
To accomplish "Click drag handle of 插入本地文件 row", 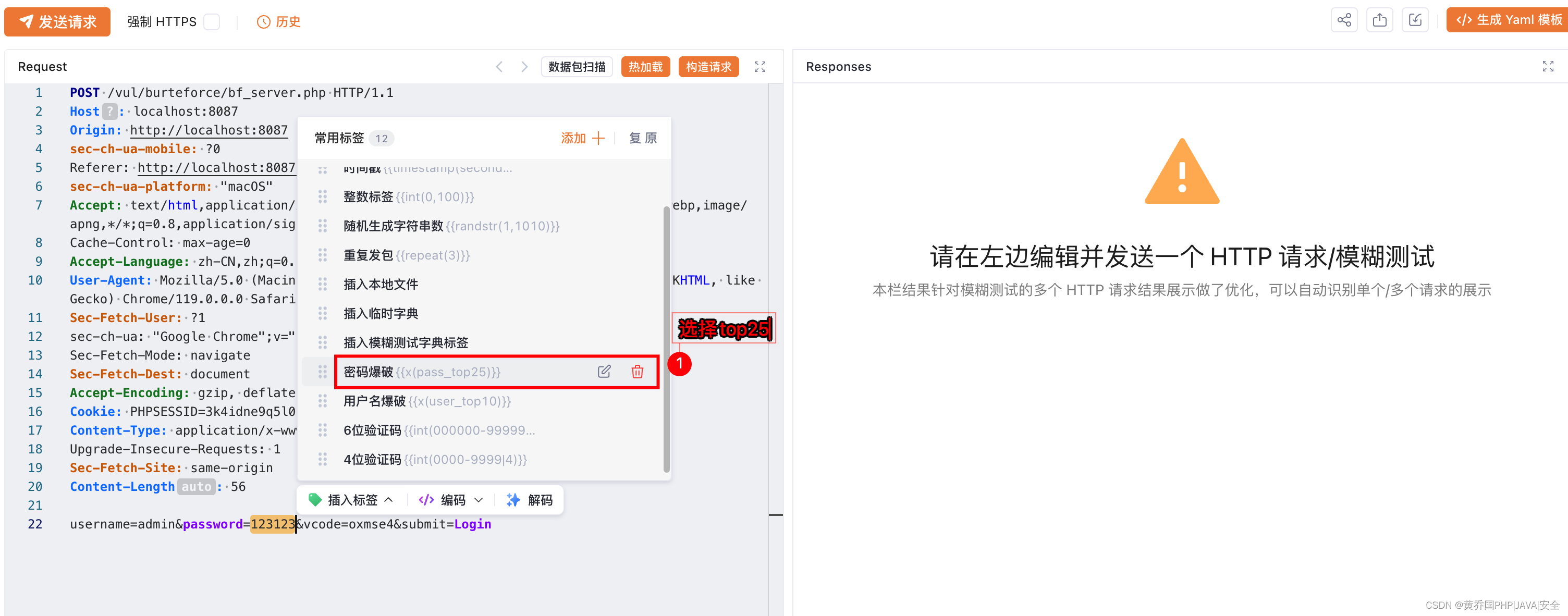I will click(323, 284).
